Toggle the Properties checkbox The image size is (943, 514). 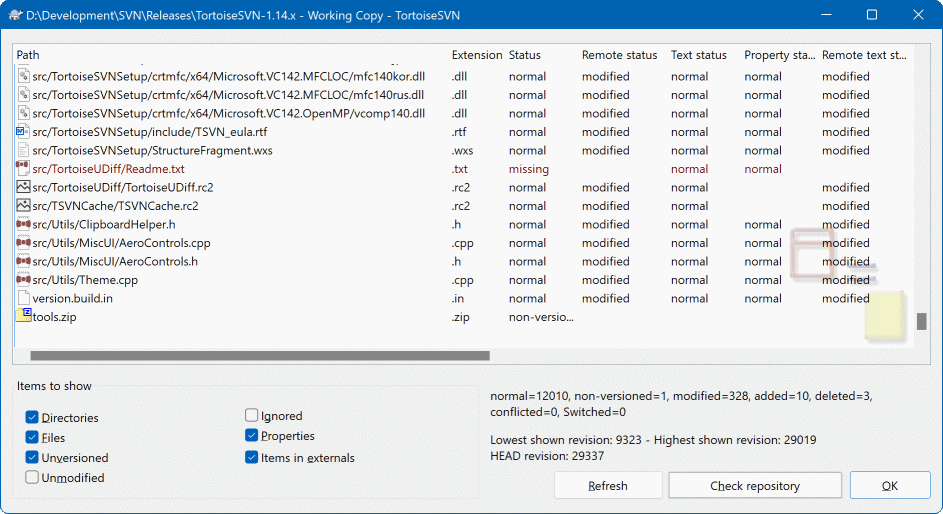pos(251,435)
